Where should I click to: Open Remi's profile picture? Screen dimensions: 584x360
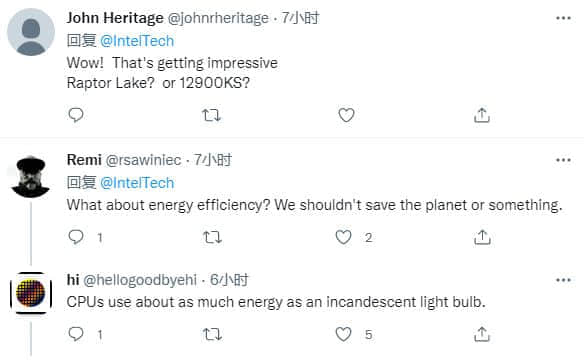point(31,176)
